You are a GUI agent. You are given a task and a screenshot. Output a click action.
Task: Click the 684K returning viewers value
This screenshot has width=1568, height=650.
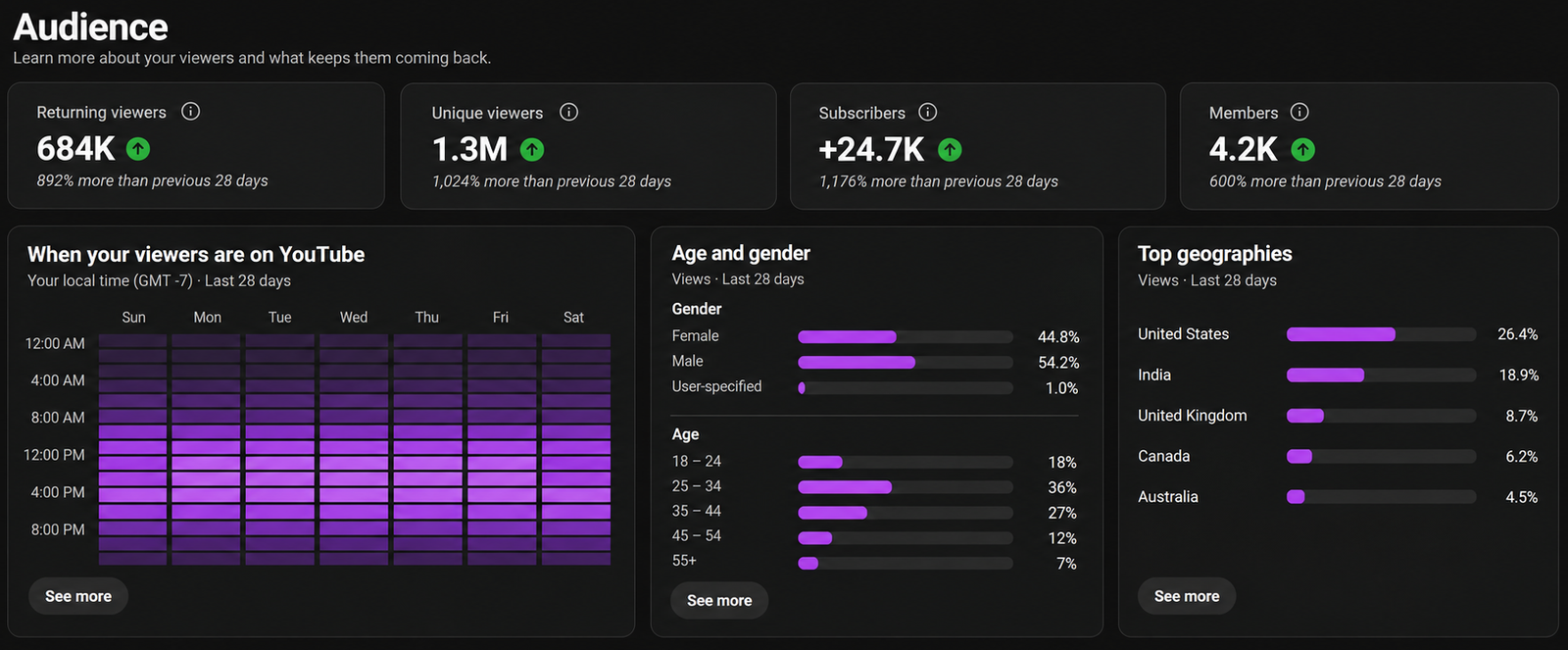point(75,149)
